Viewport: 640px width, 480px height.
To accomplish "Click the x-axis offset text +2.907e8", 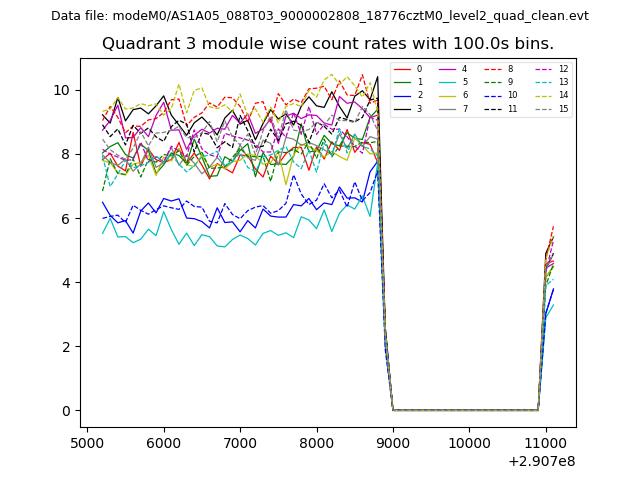I will (542, 461).
